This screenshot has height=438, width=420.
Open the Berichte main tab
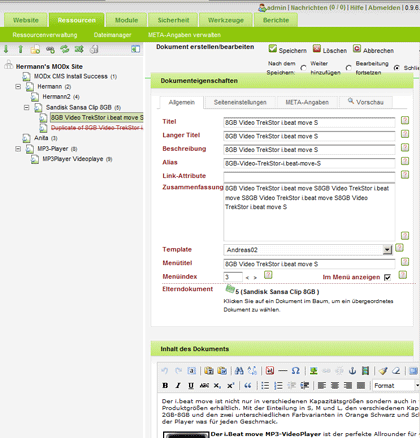[x=276, y=20]
